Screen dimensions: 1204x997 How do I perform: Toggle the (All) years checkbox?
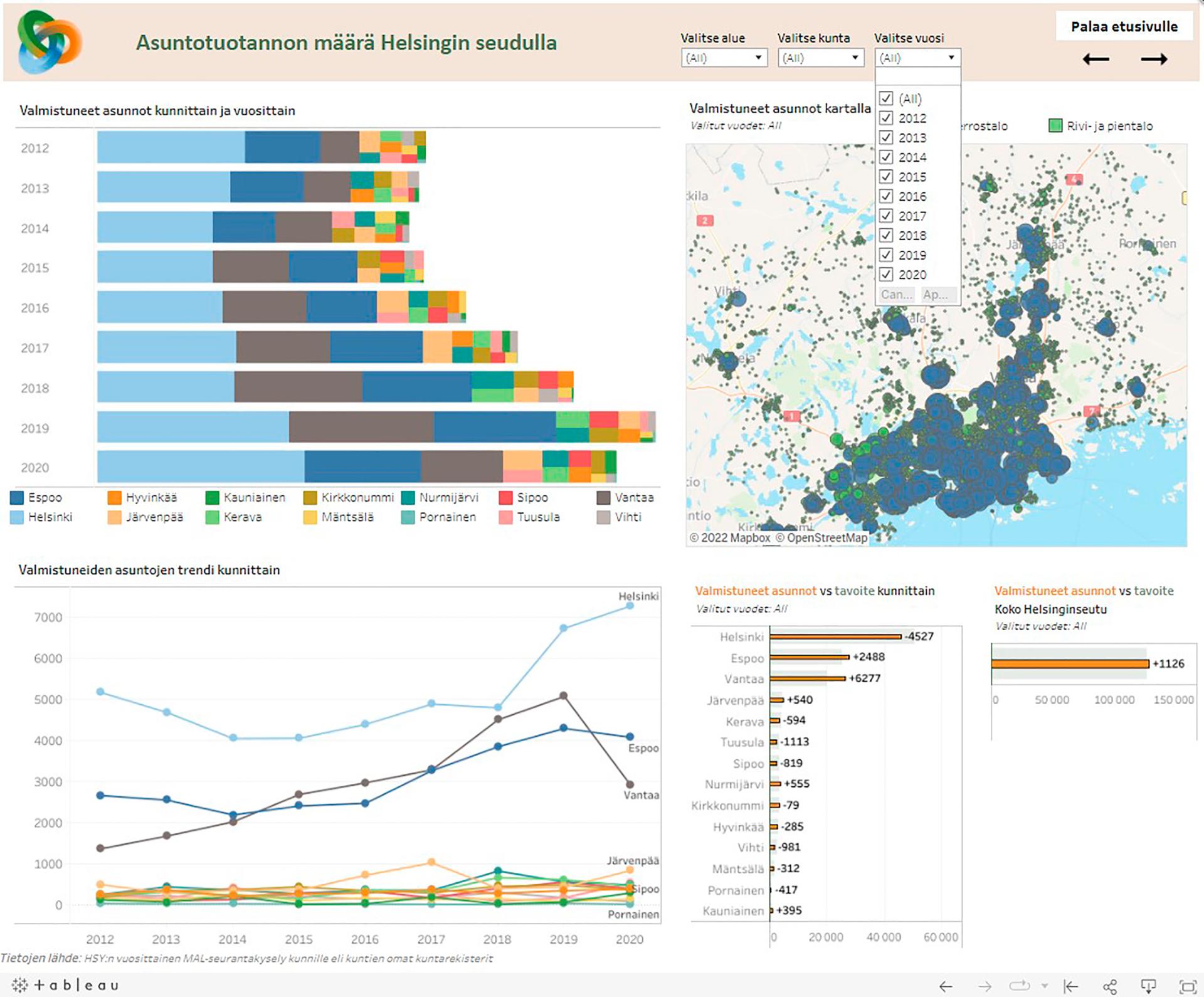(x=886, y=98)
